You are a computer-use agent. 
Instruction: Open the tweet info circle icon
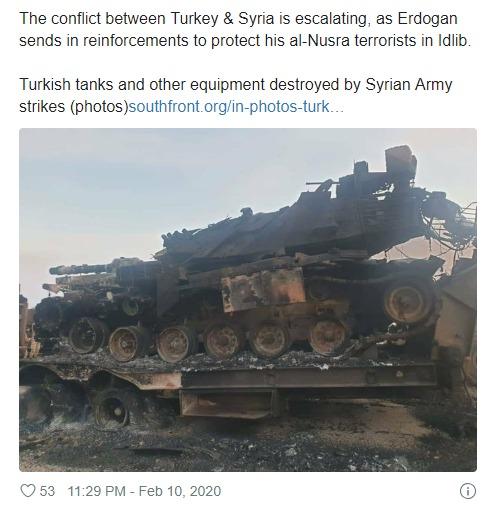[x=468, y=491]
